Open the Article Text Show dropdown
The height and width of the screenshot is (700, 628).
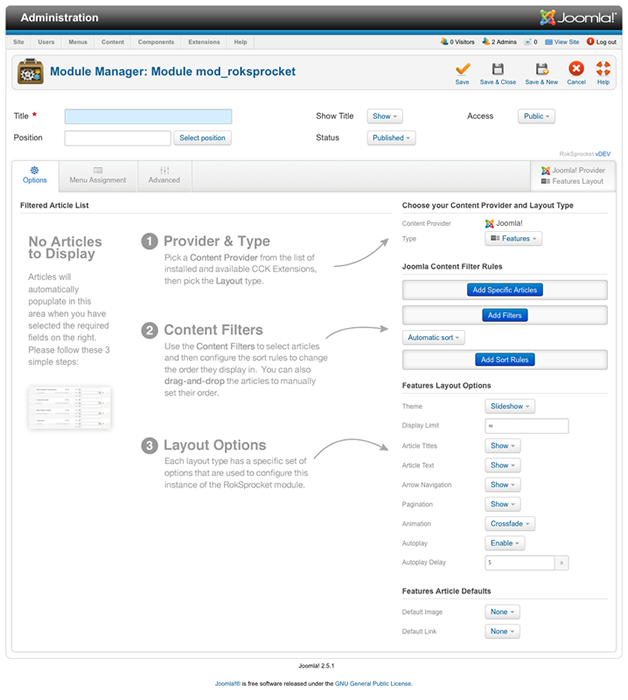[503, 465]
